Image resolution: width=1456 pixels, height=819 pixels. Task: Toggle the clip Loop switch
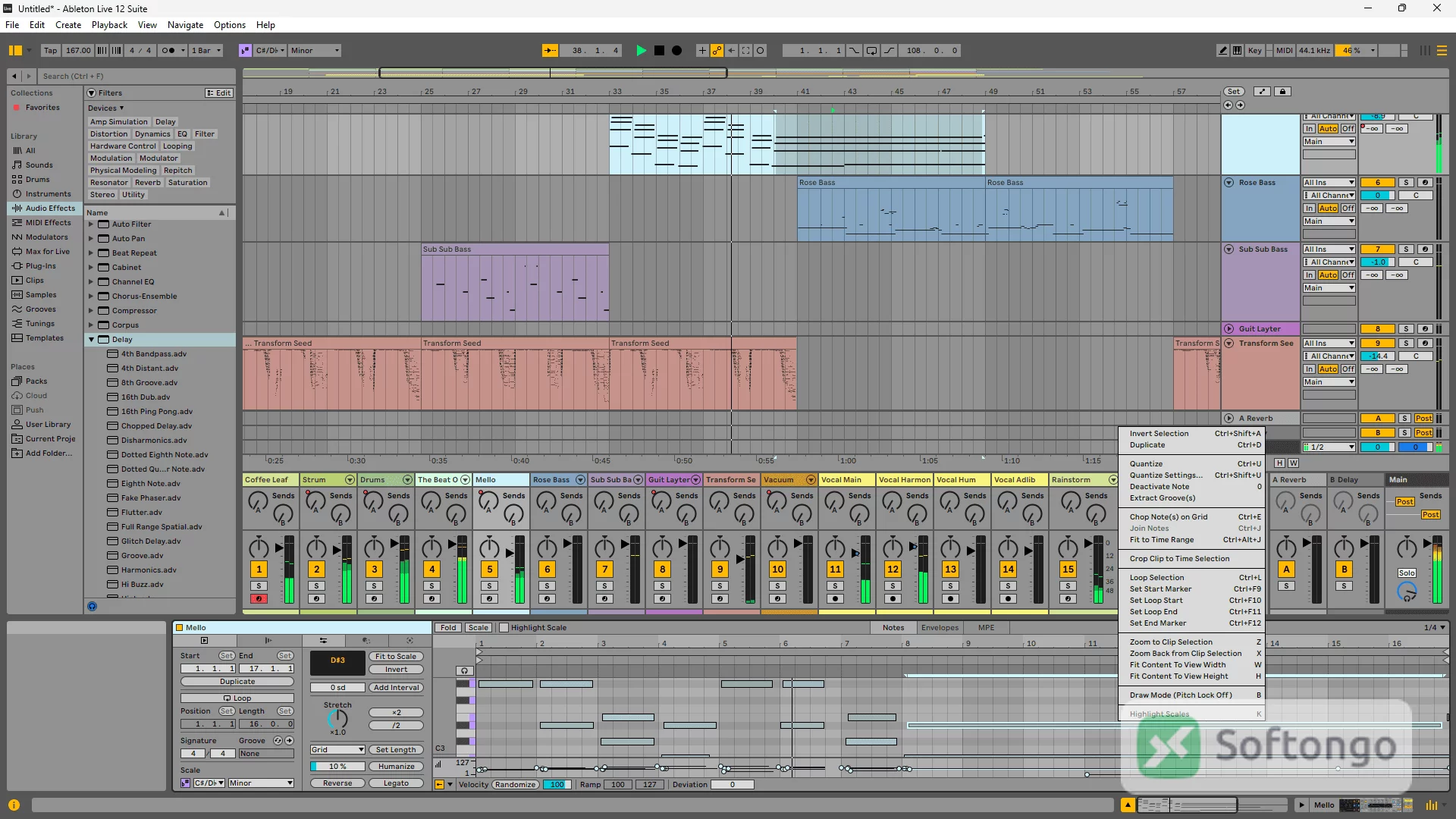point(237,698)
